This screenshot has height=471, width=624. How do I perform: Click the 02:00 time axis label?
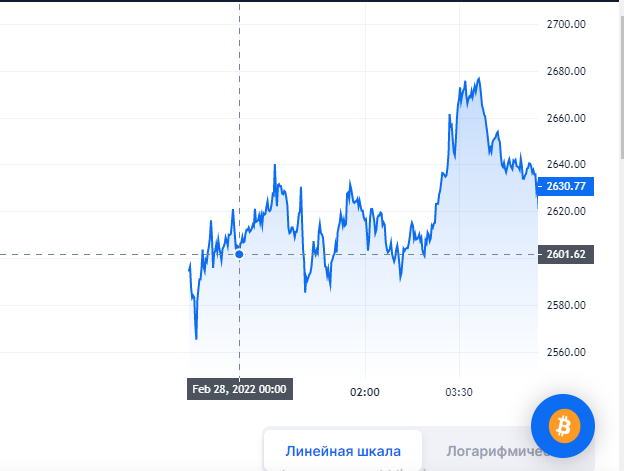[365, 392]
